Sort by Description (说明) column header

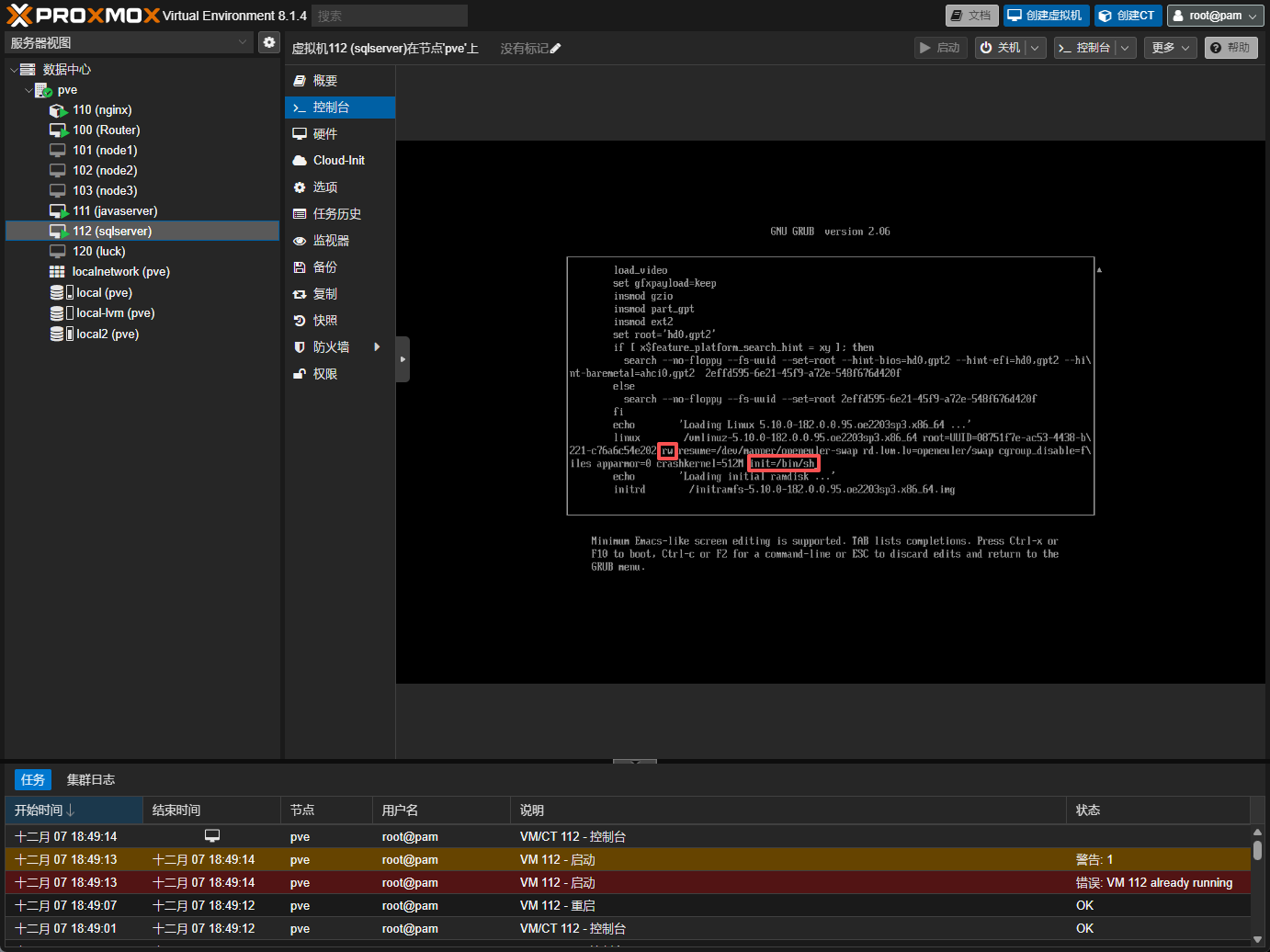(x=788, y=810)
